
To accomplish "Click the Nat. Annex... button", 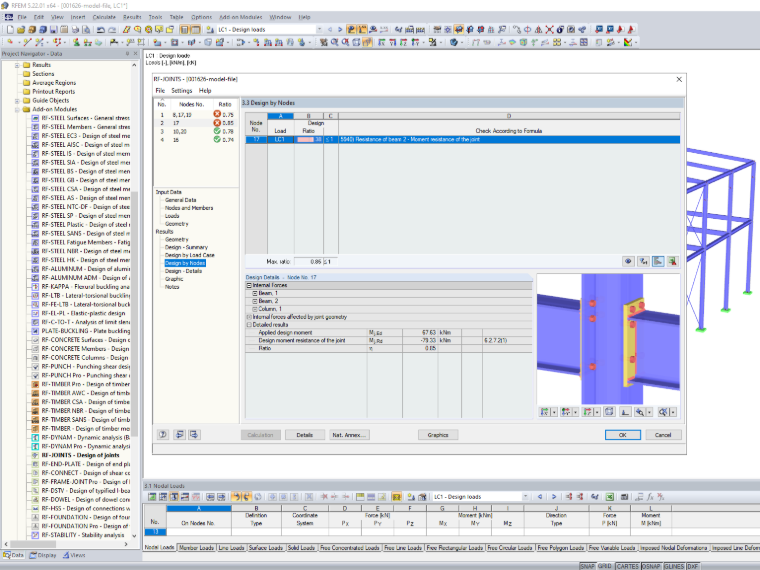I will (x=349, y=435).
